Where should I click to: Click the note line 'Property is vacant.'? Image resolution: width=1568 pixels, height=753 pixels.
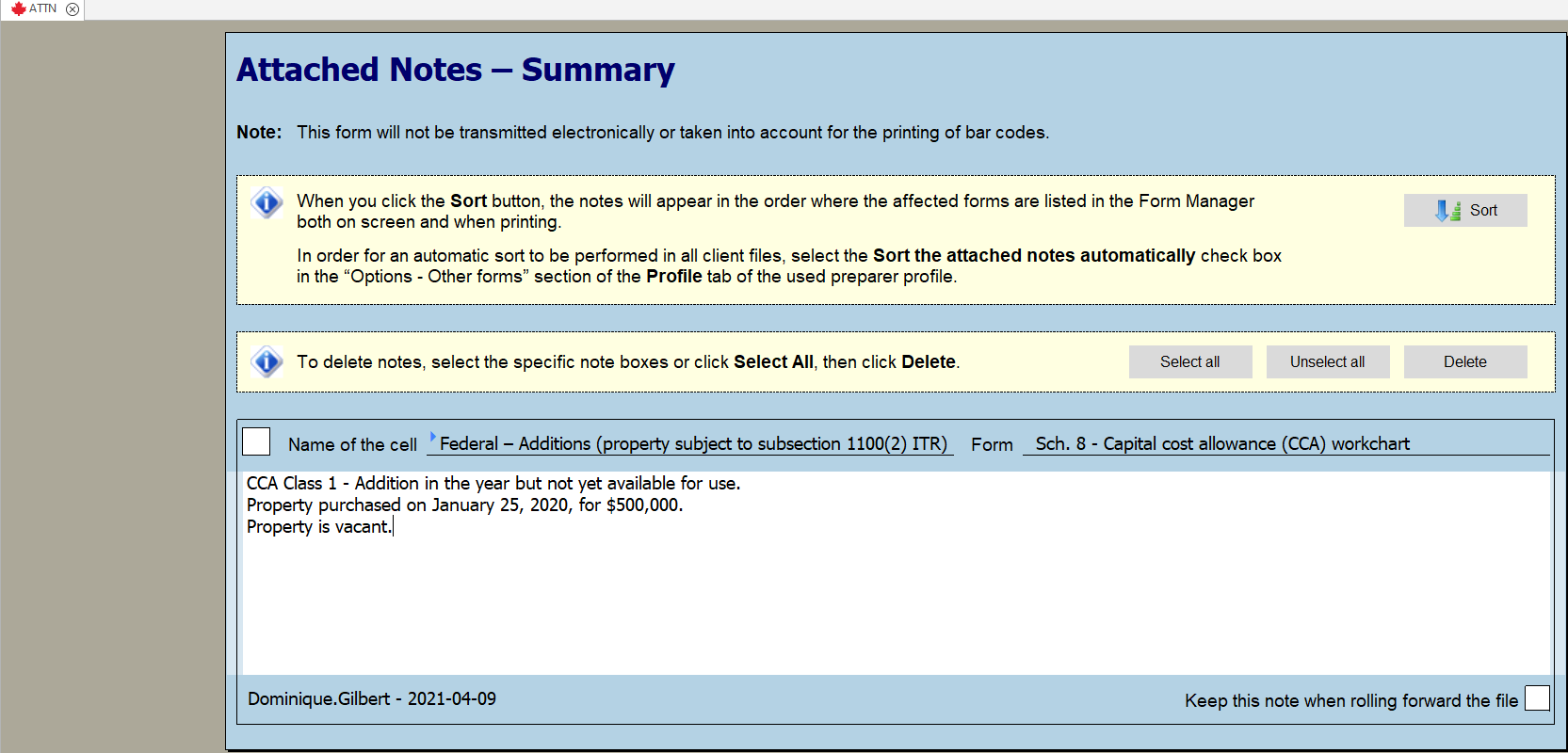[318, 527]
